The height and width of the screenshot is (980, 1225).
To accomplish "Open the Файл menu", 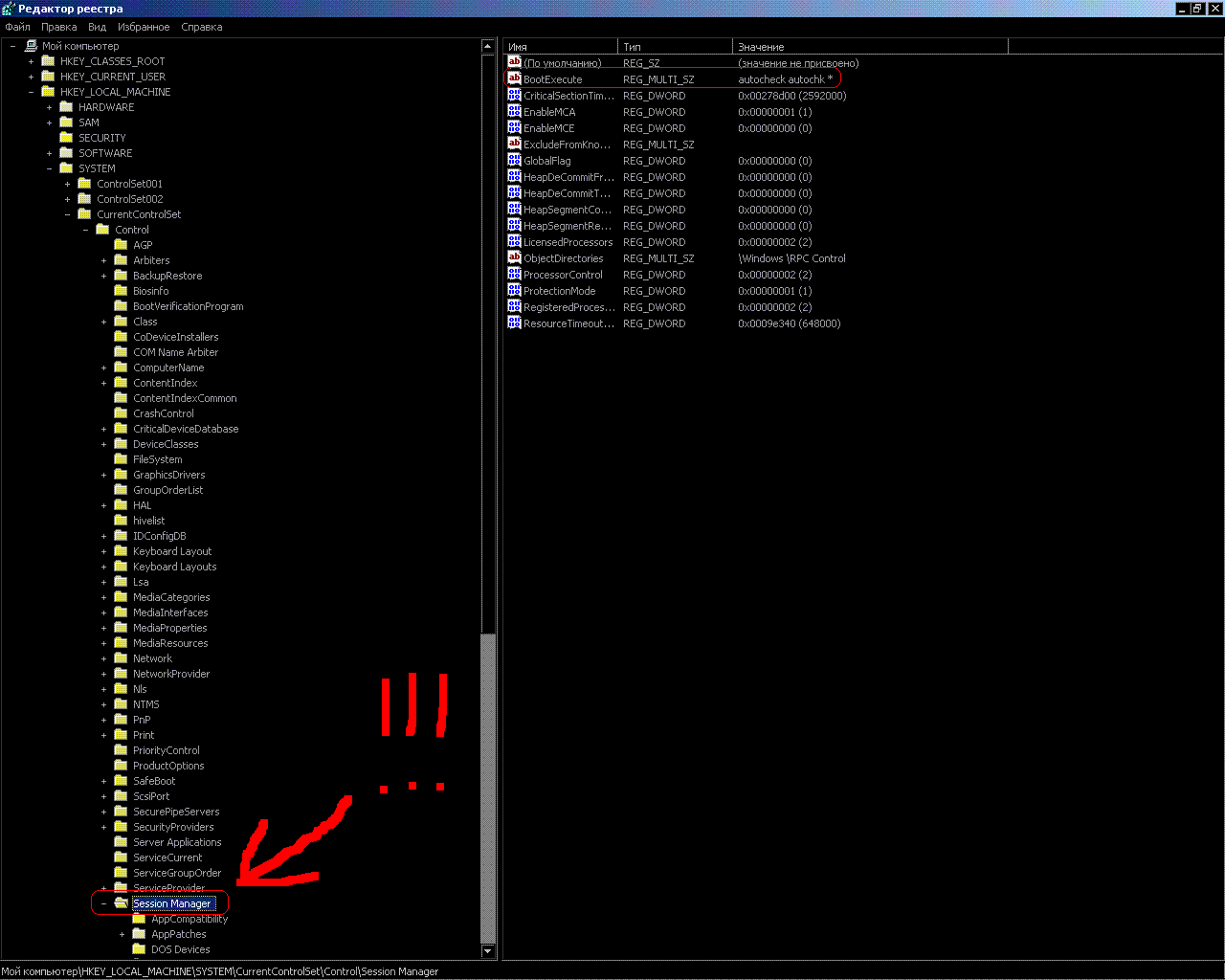I will (x=17, y=27).
